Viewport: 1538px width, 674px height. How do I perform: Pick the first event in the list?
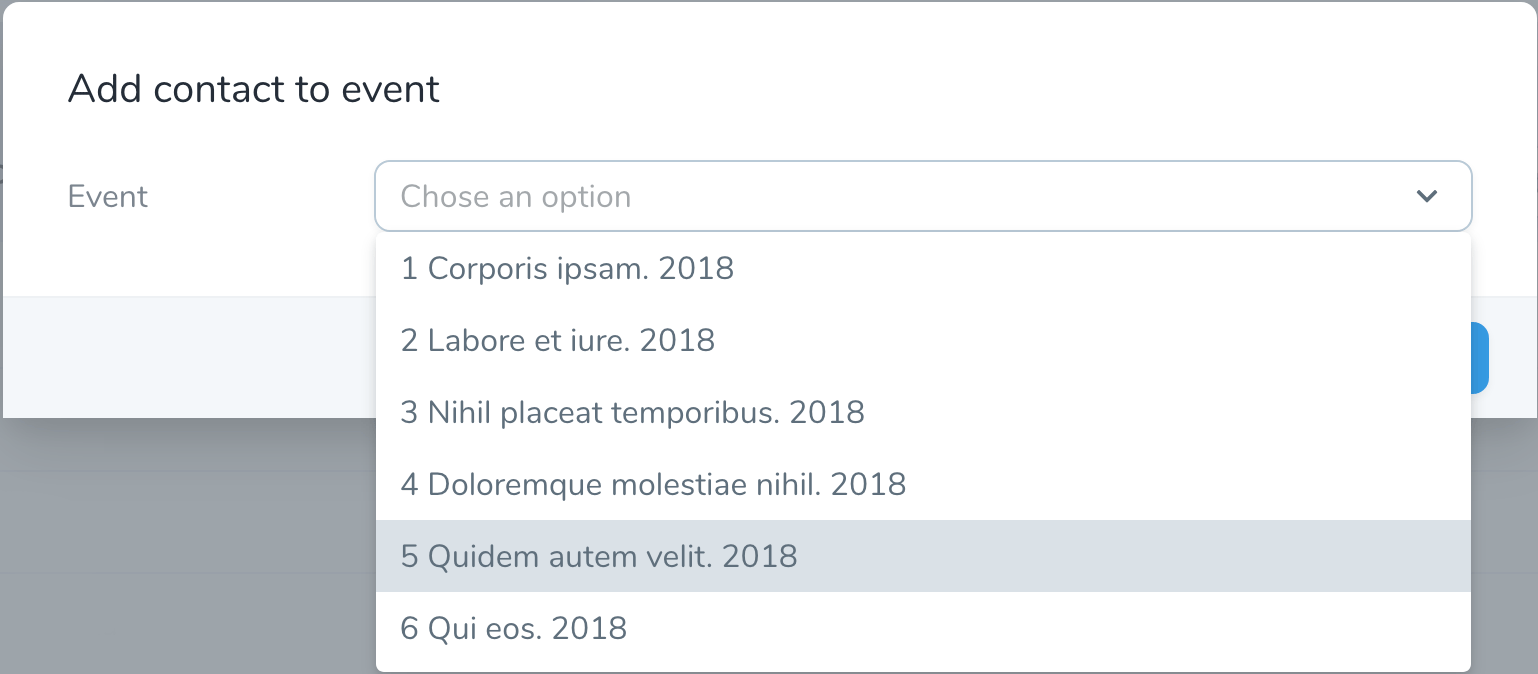tap(923, 268)
